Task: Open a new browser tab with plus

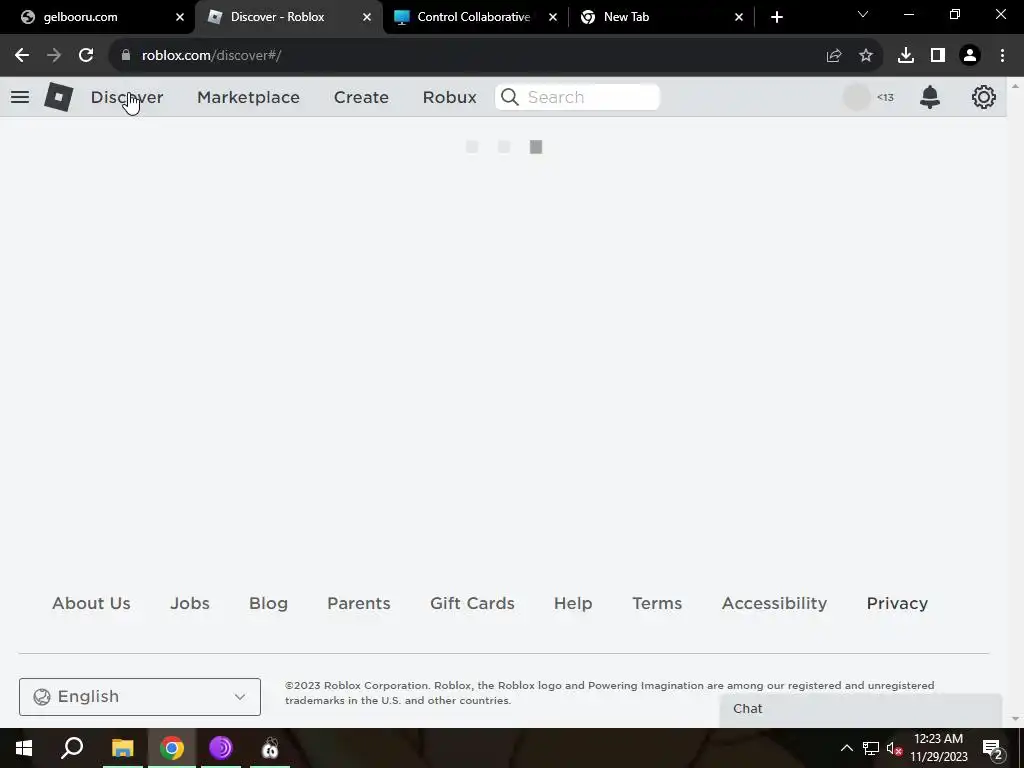Action: (776, 17)
